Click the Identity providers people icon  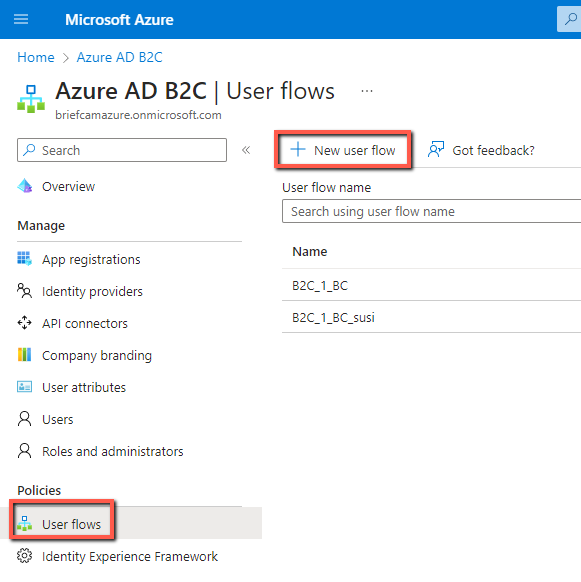point(25,291)
